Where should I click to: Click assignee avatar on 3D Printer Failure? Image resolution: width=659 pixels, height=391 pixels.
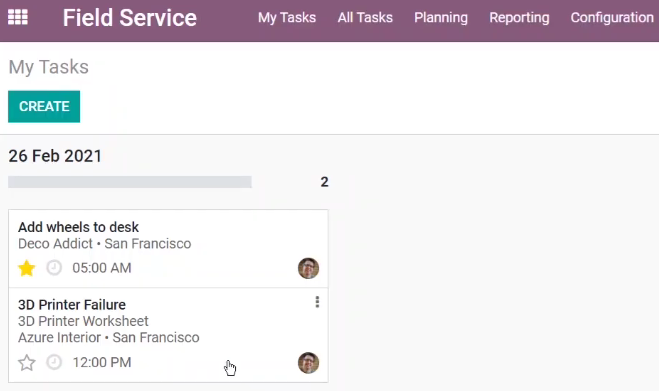tap(308, 363)
